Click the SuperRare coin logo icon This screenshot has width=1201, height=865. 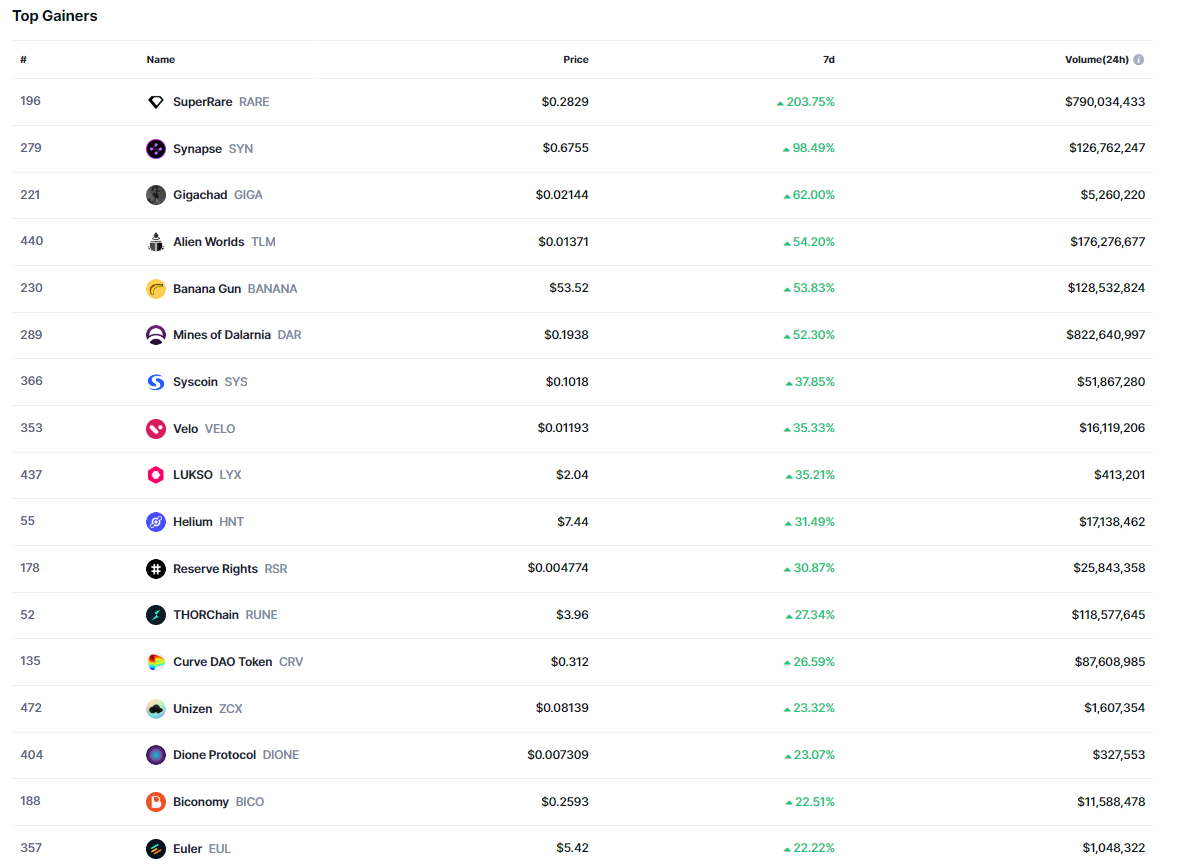click(x=155, y=102)
